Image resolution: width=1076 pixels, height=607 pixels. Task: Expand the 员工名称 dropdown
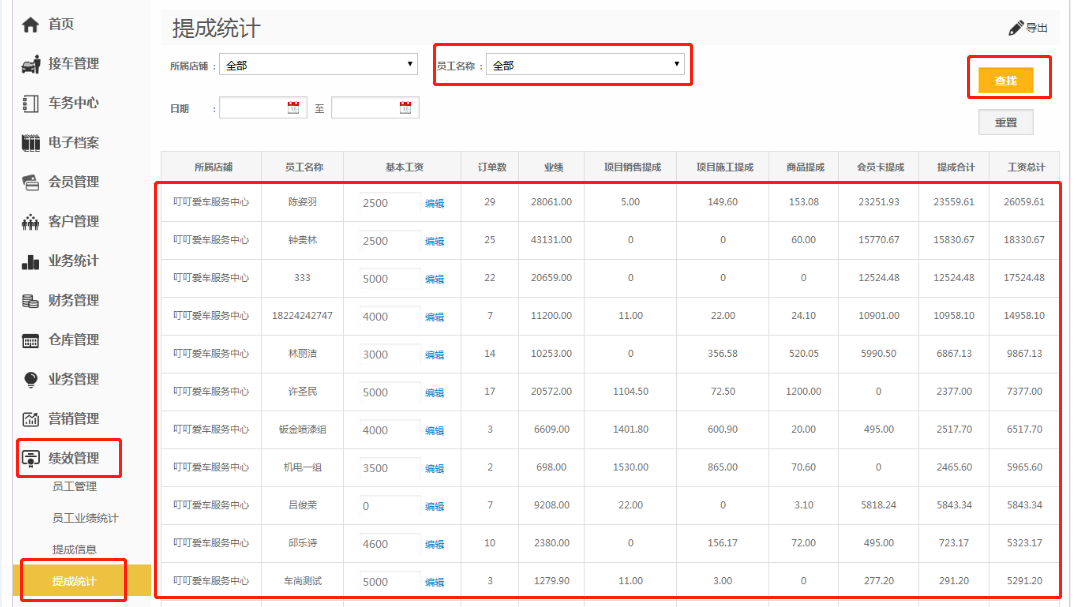click(x=585, y=65)
